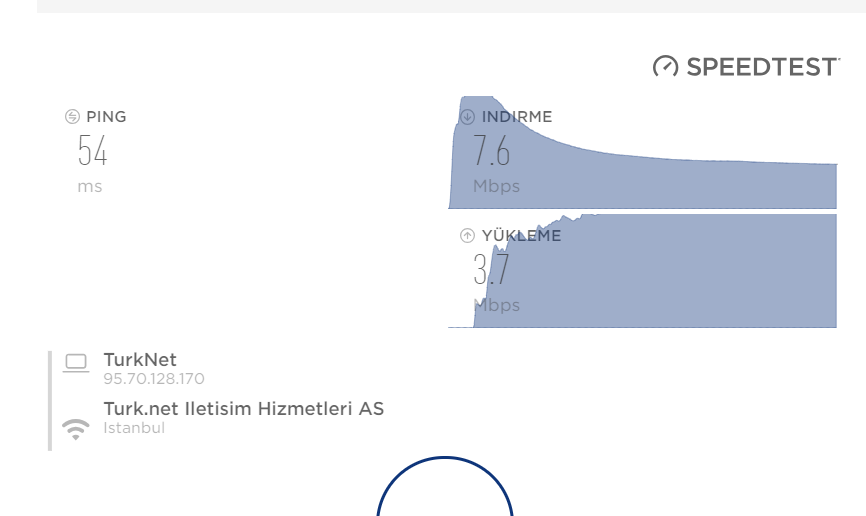Click the download arrow icon beside INDIRME

(467, 117)
